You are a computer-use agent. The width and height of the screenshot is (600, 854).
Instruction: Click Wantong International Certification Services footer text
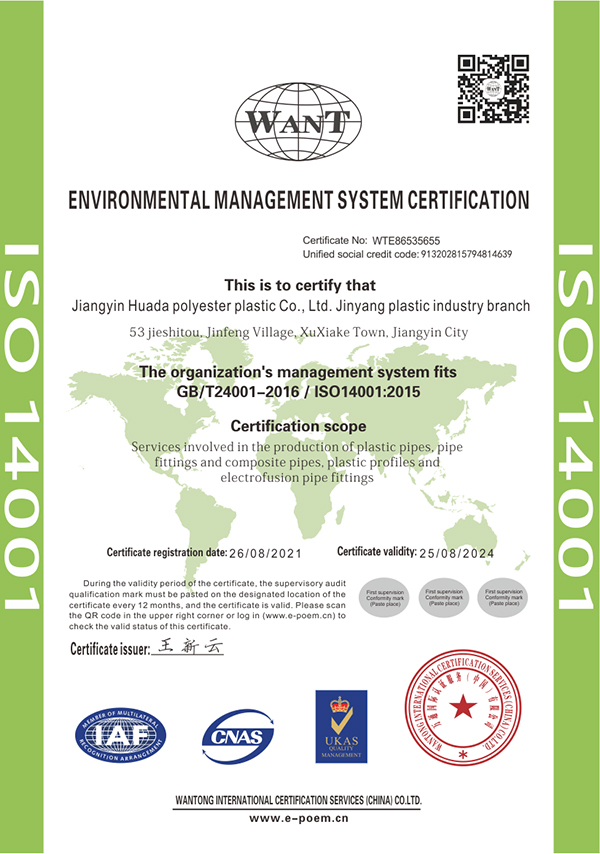click(298, 800)
